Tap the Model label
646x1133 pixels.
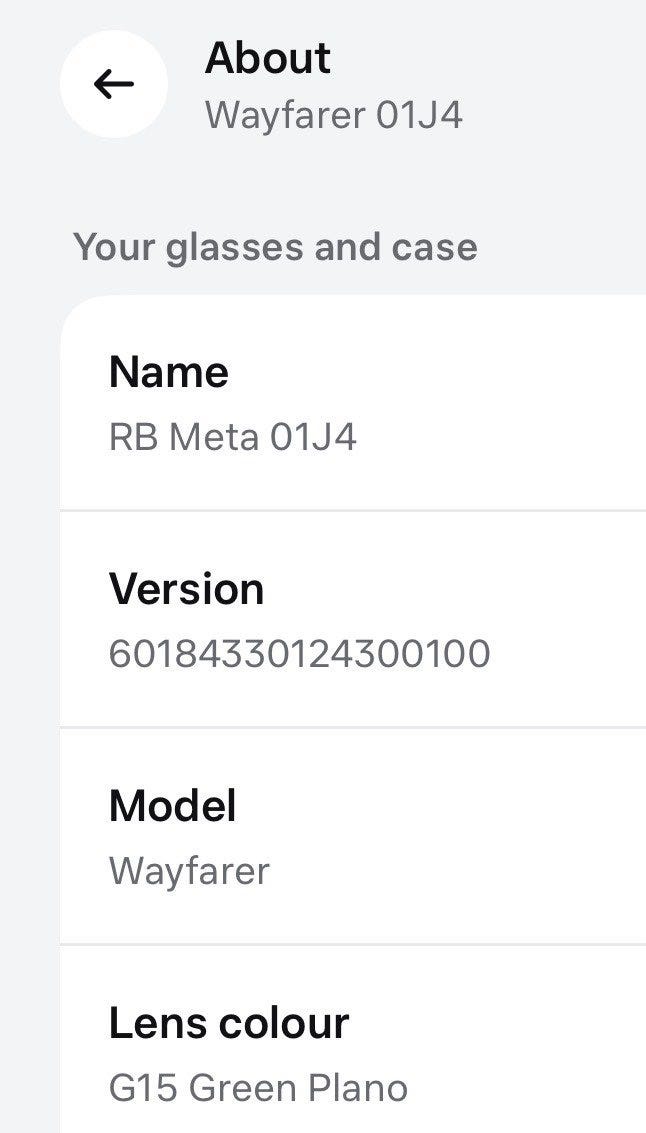click(x=172, y=806)
